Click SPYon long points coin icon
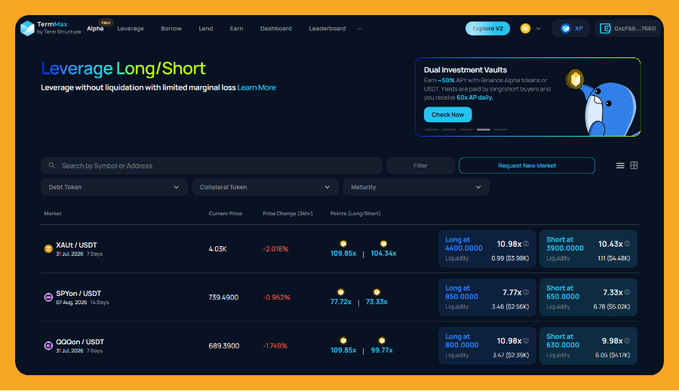 pyautogui.click(x=341, y=292)
